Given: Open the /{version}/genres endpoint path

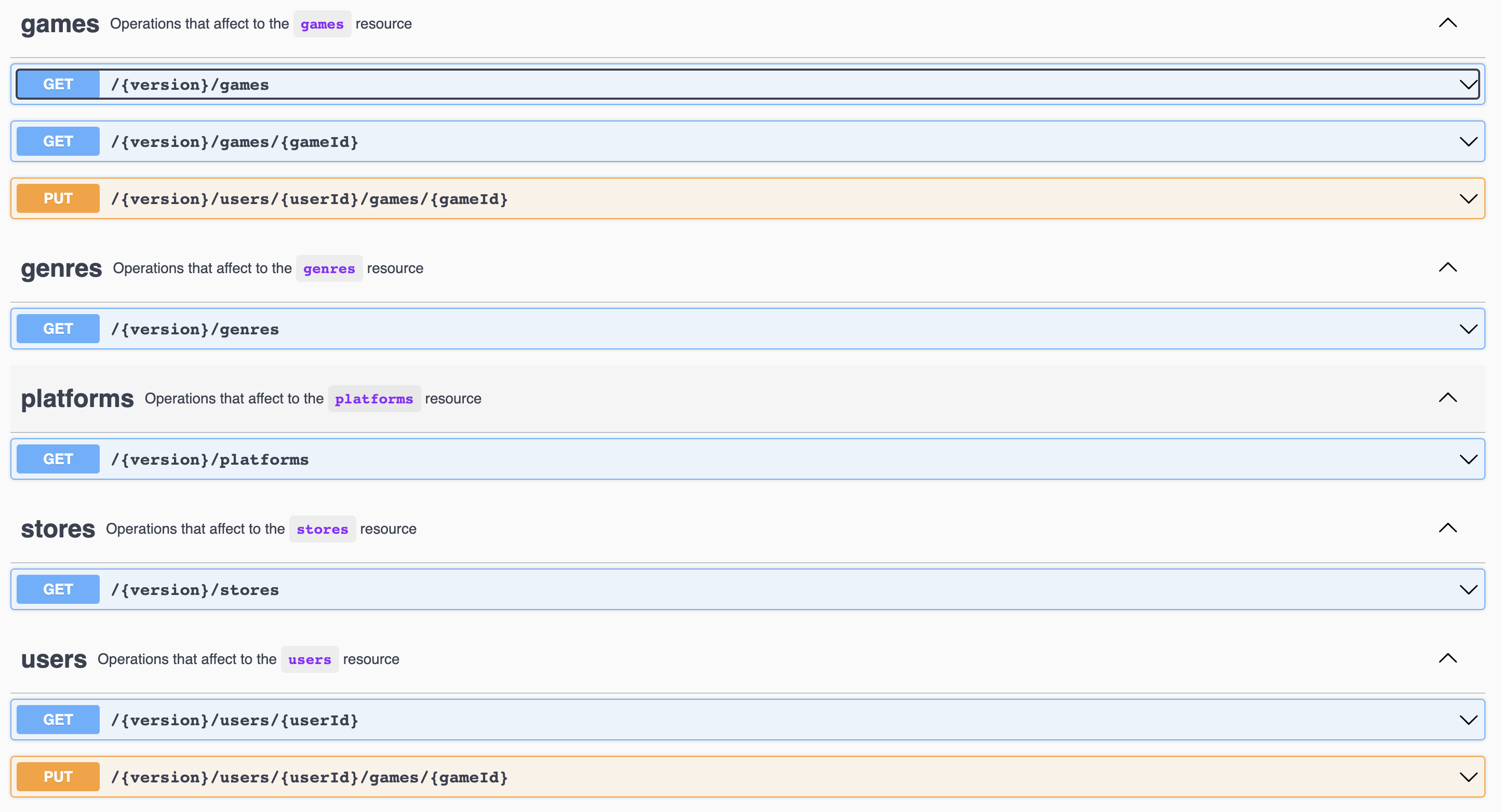Looking at the screenshot, I should point(195,330).
